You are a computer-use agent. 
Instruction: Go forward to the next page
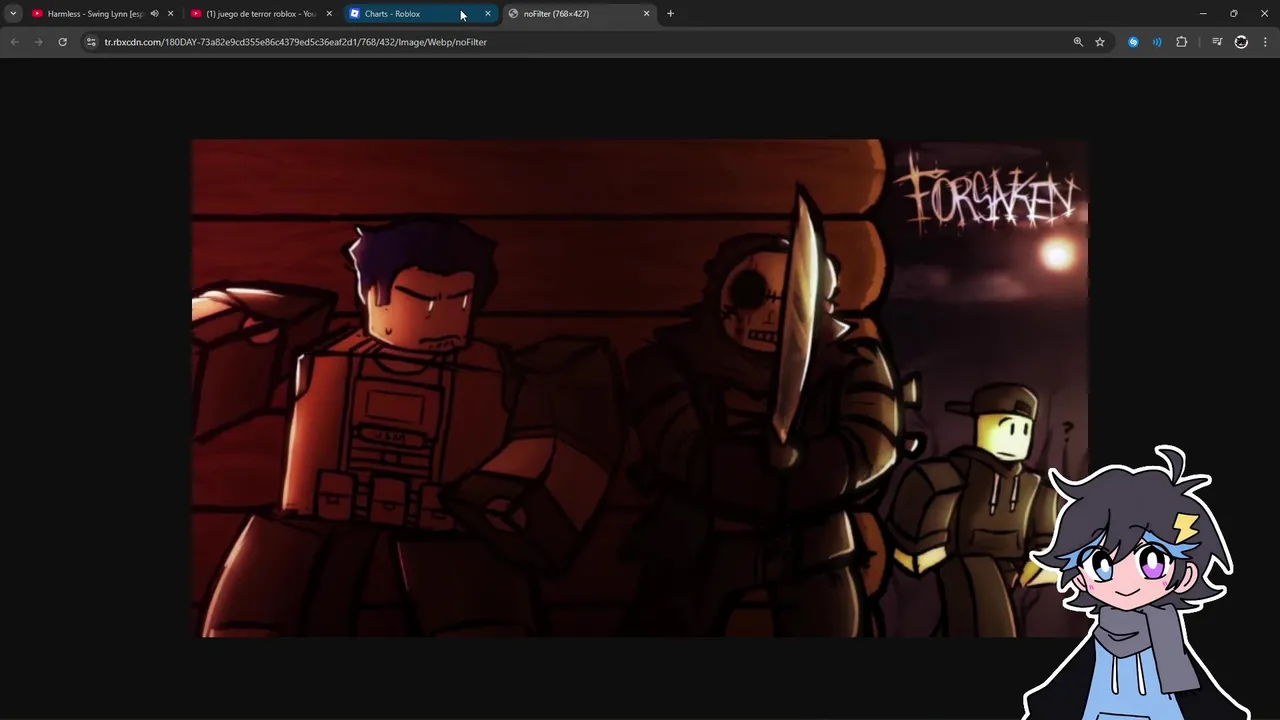pyautogui.click(x=38, y=42)
